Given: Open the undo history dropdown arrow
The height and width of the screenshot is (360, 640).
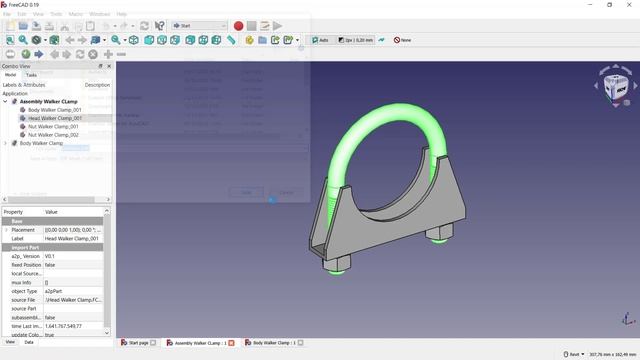Looking at the screenshot, I should click(115, 26).
